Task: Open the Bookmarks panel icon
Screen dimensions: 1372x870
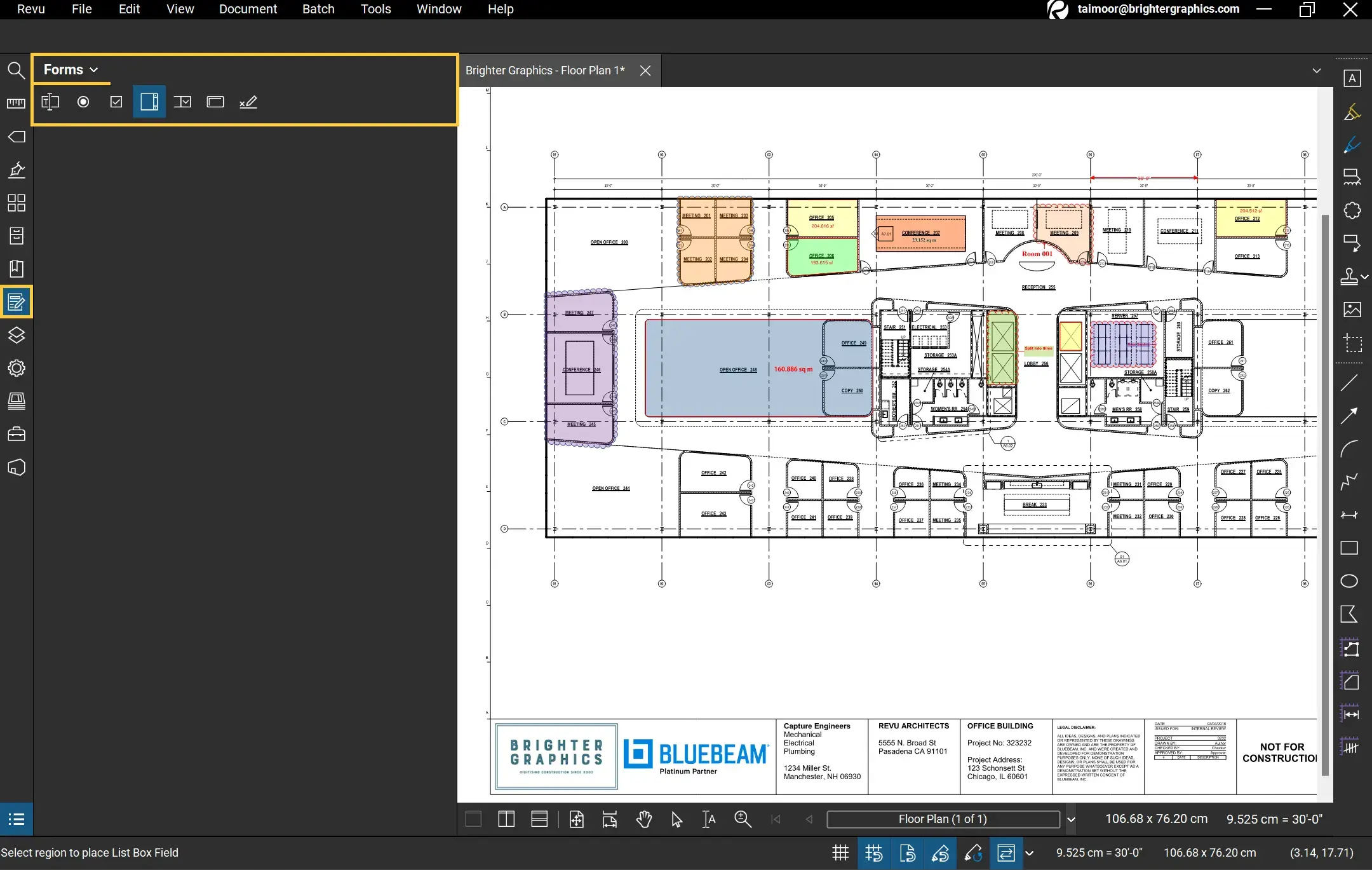Action: [16, 269]
